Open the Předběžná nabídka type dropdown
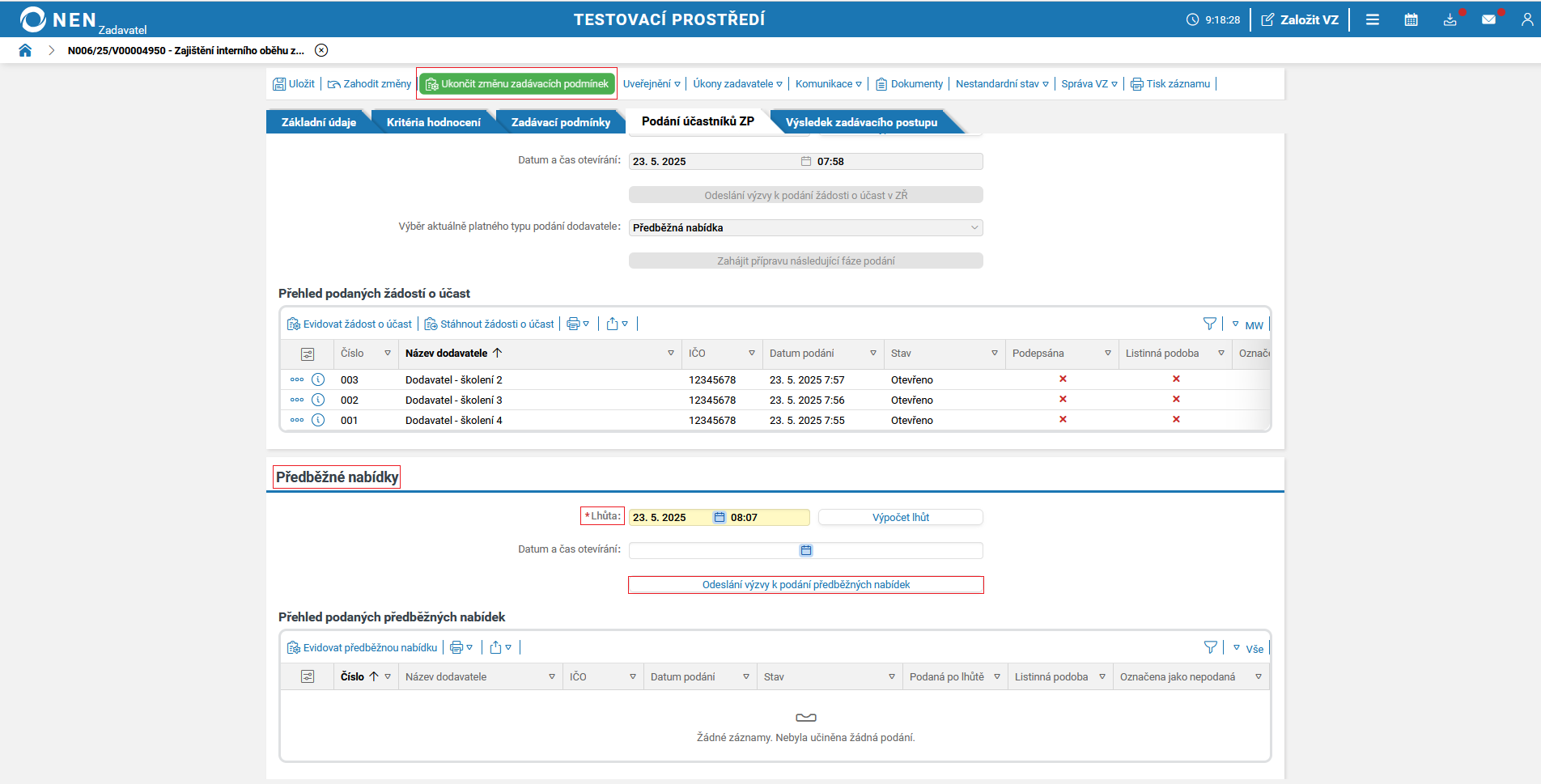Screen dimensions: 1541x784 (806, 227)
